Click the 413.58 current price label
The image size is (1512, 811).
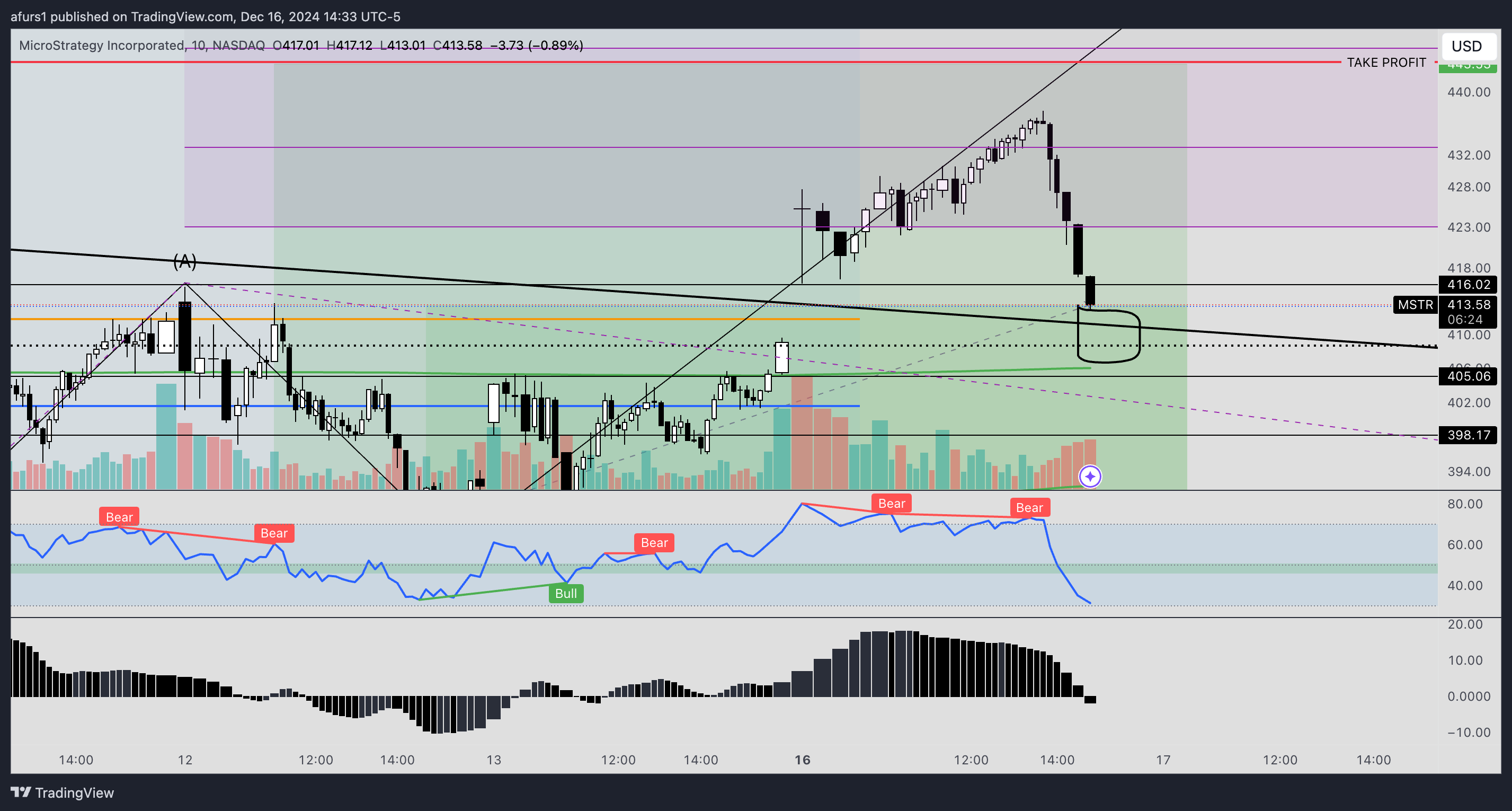1468,305
